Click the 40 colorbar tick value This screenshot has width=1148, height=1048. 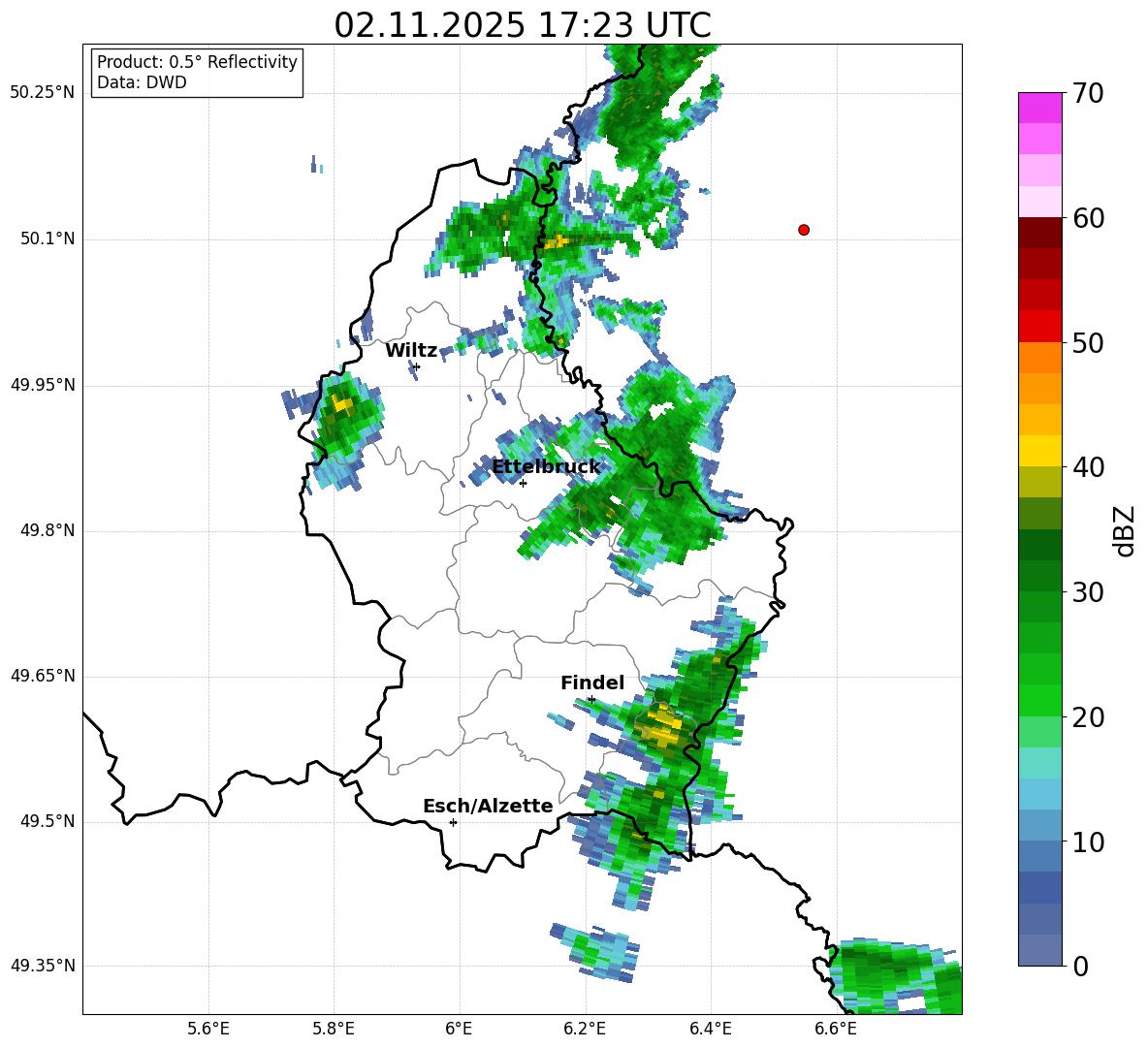pyautogui.click(x=1088, y=467)
